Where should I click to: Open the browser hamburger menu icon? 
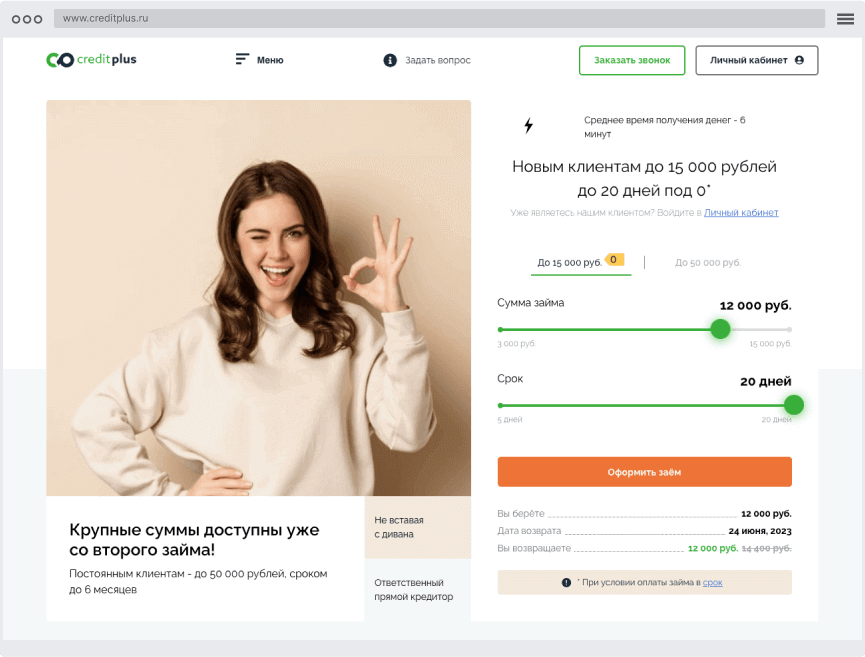(x=845, y=19)
